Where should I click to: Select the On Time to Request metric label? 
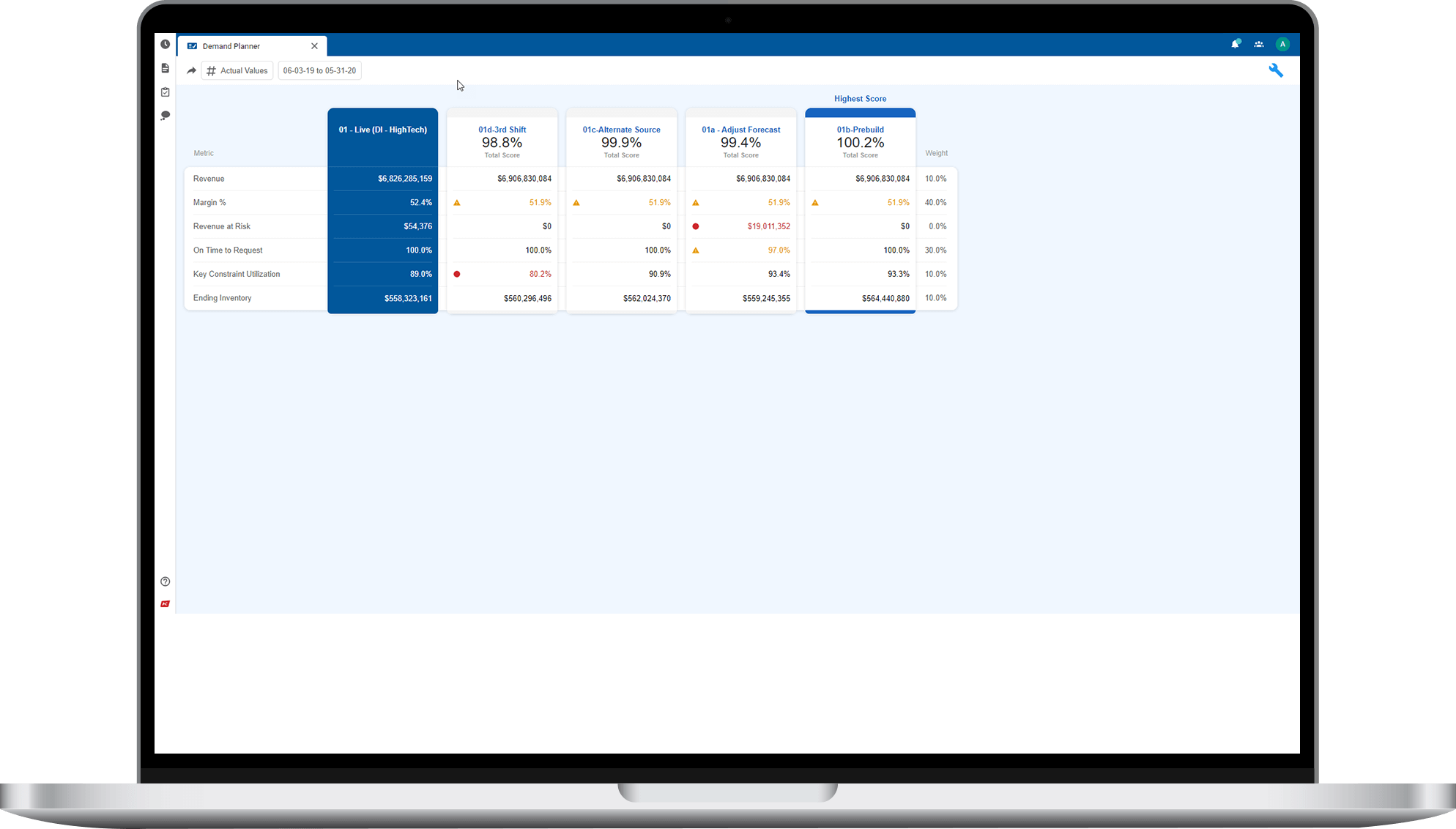click(x=228, y=250)
